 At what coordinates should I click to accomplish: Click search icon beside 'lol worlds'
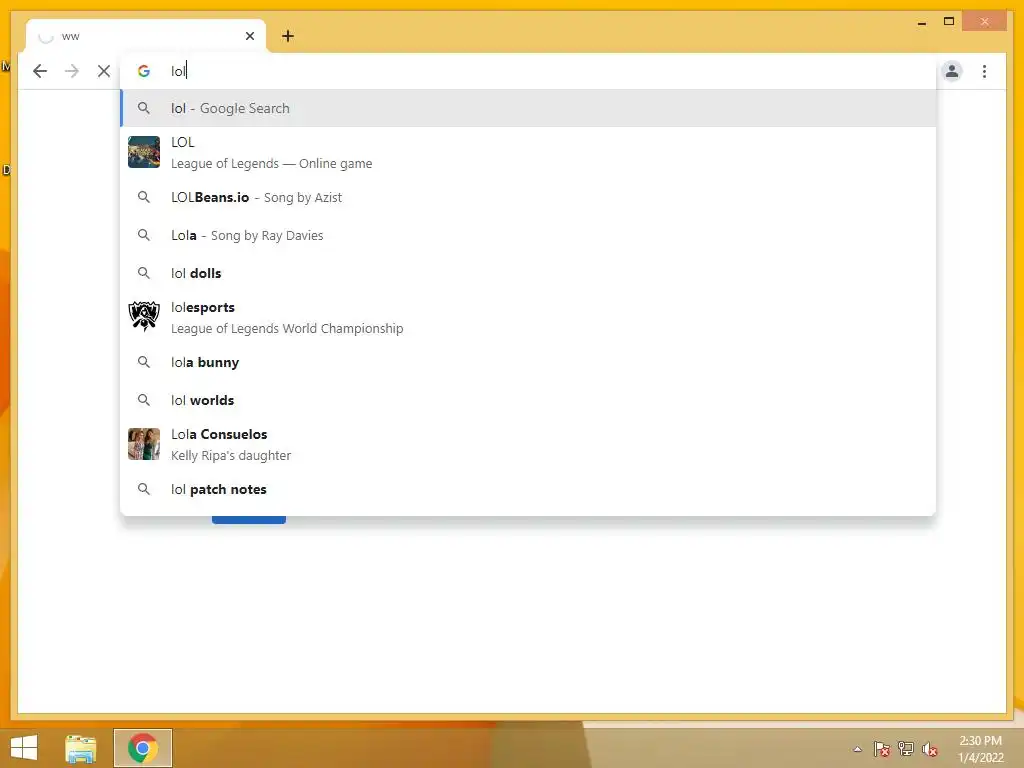(x=144, y=400)
